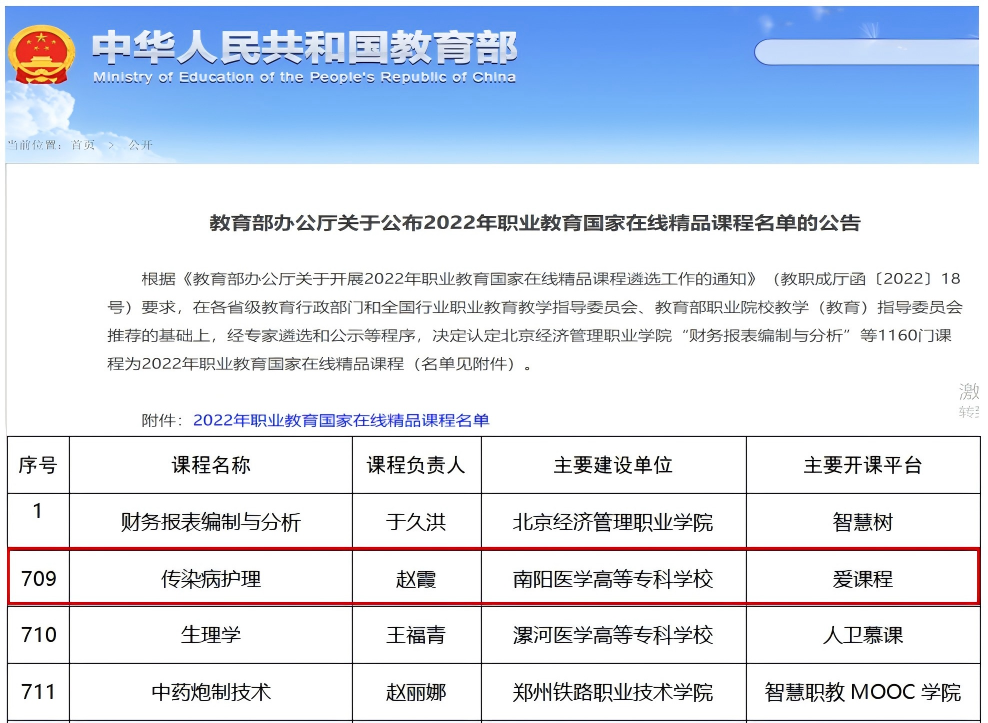Click the search box in the header
Viewport: 988px width, 723px height.
tap(865, 52)
